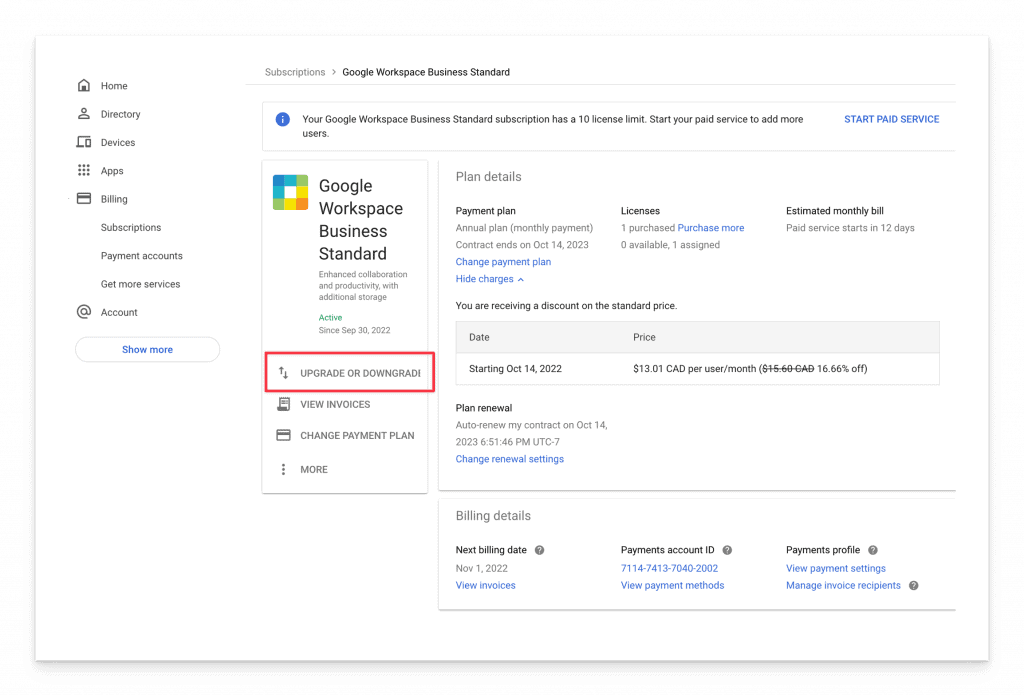Viewport: 1024px width, 696px height.
Task: Click the Price column header
Action: pos(644,338)
